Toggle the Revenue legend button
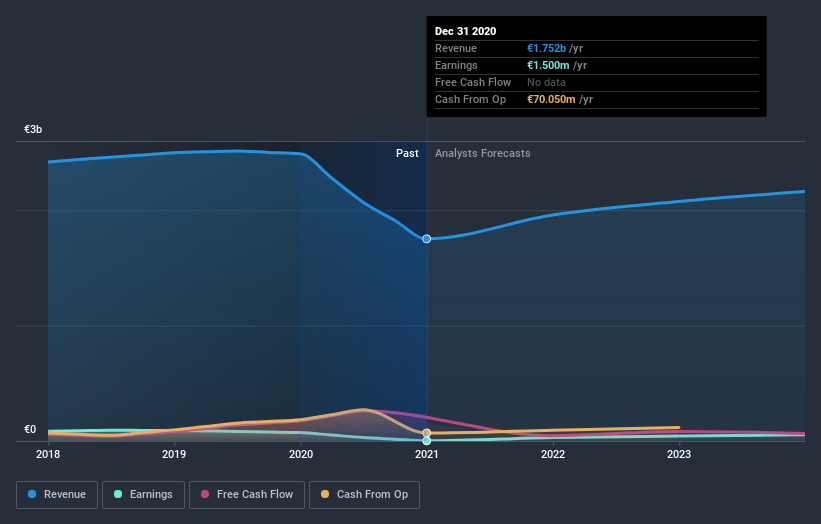Screen dimensions: 821x524 point(57,495)
